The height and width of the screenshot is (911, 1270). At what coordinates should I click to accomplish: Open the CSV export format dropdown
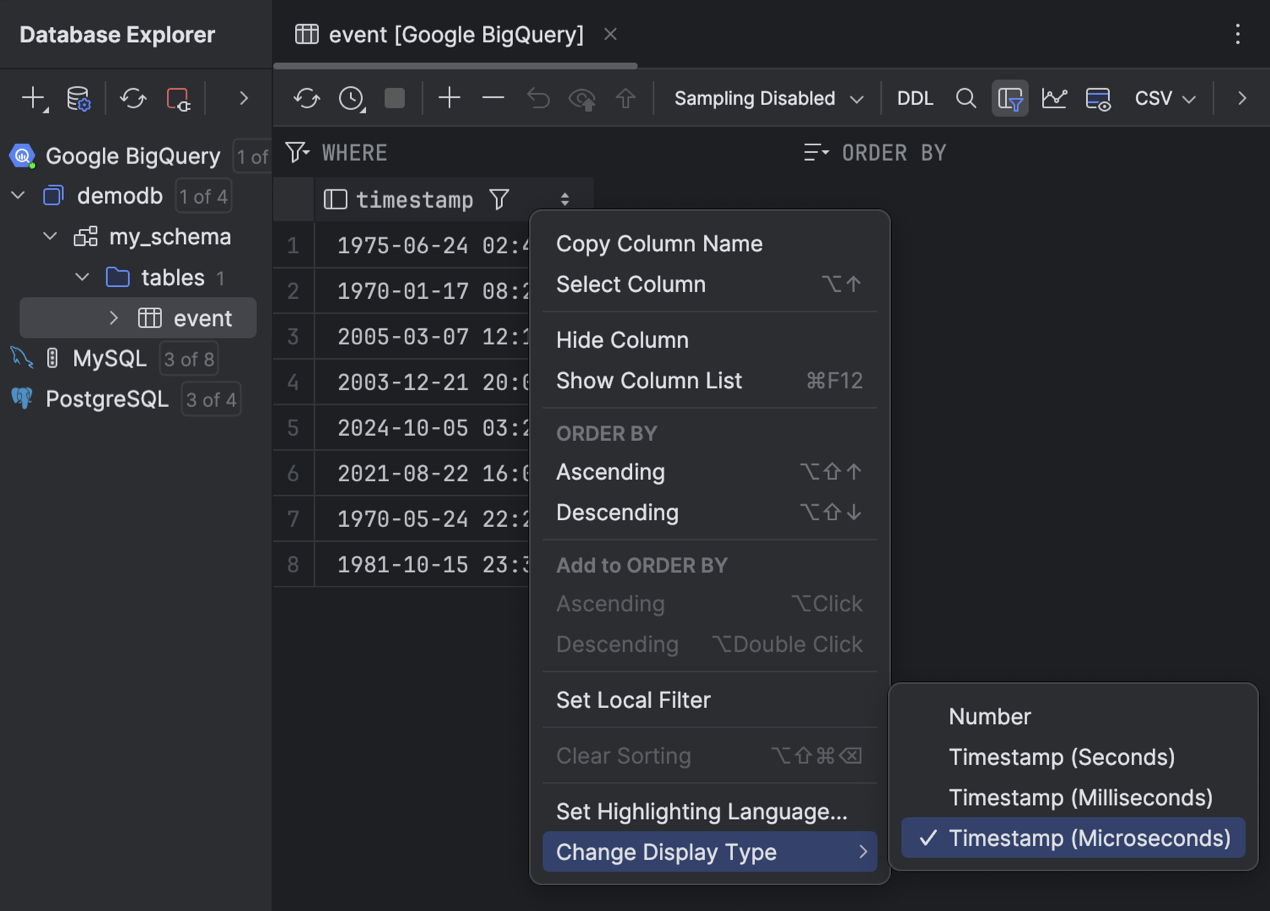click(x=1165, y=98)
